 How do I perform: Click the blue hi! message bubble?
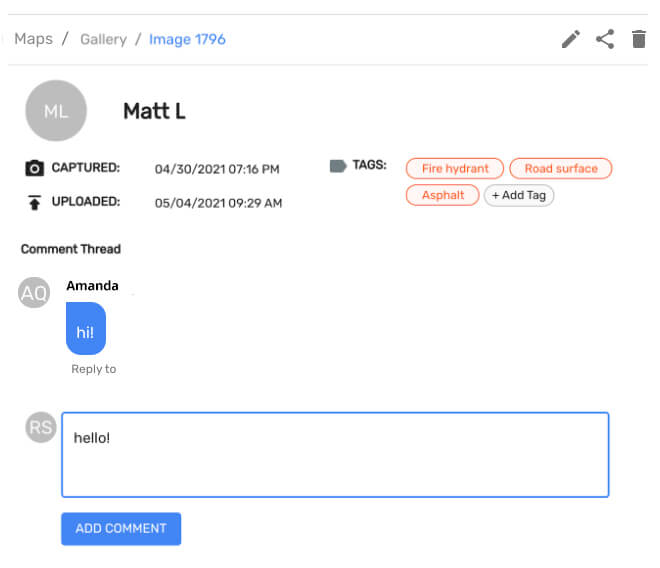[x=86, y=328]
